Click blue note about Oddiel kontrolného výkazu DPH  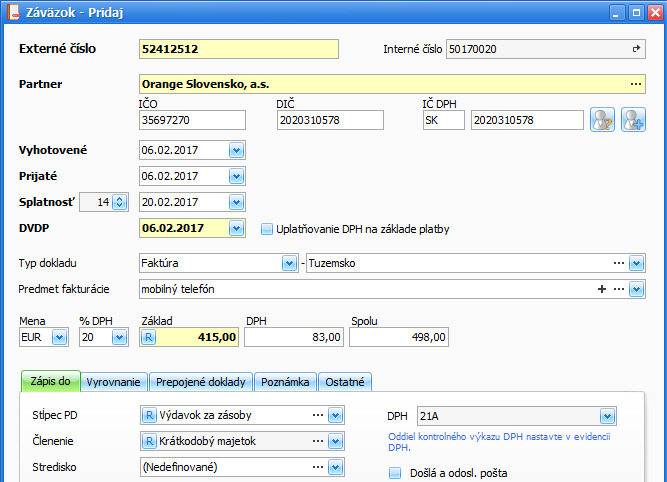[499, 442]
